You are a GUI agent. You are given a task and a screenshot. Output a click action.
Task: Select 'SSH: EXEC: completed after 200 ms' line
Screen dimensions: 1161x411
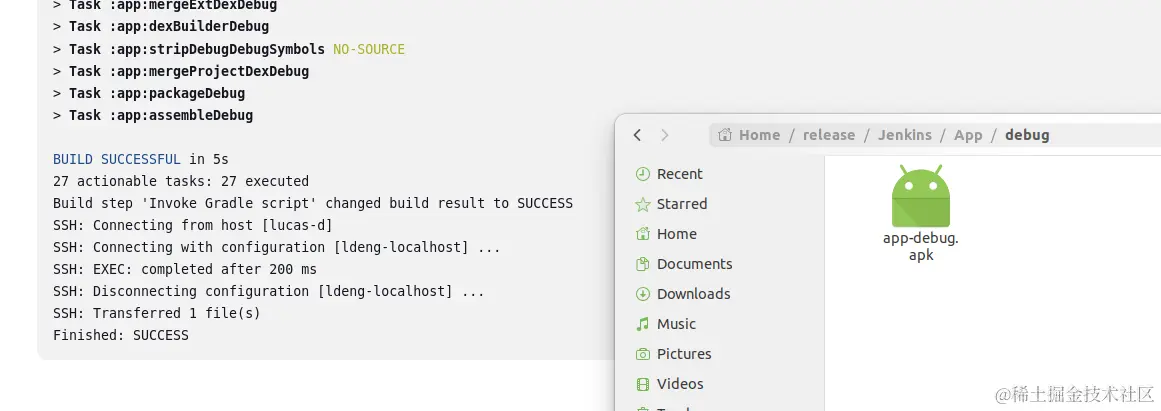[x=185, y=269]
